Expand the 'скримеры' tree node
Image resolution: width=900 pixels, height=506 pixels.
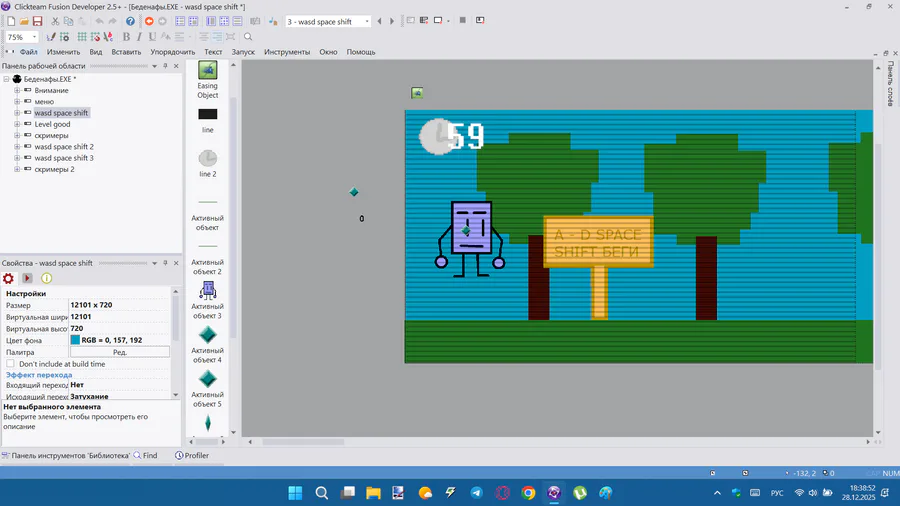click(17, 135)
